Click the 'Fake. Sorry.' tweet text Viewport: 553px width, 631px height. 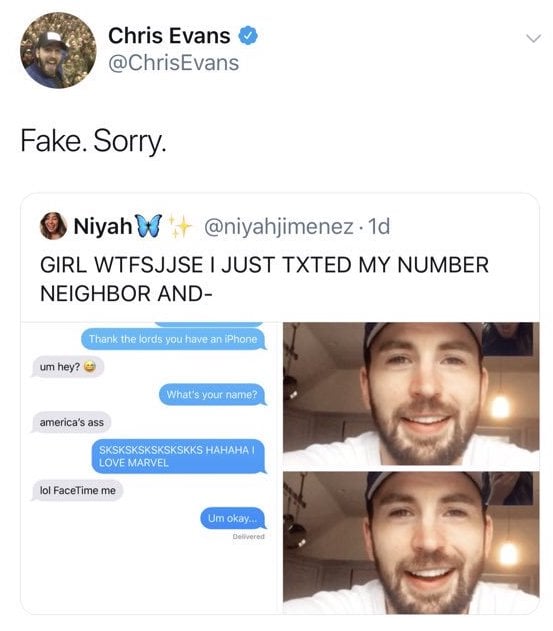(x=93, y=141)
